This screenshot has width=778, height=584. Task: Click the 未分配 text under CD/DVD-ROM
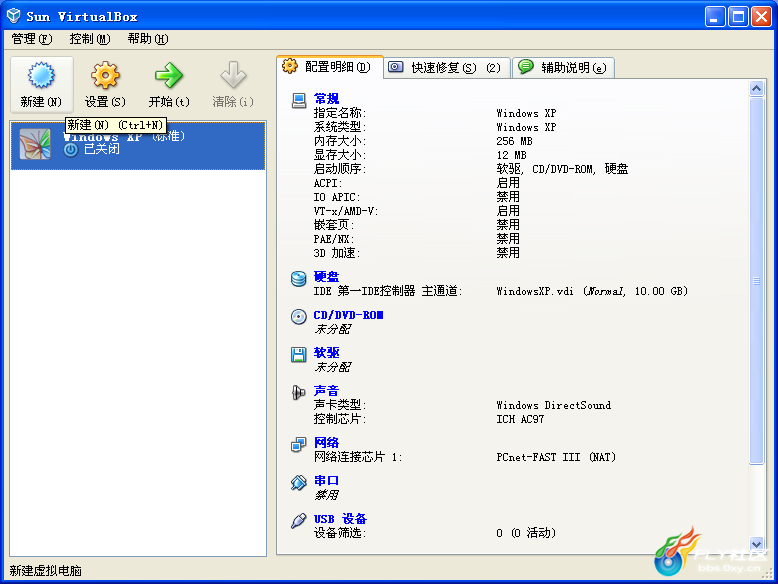[x=332, y=329]
